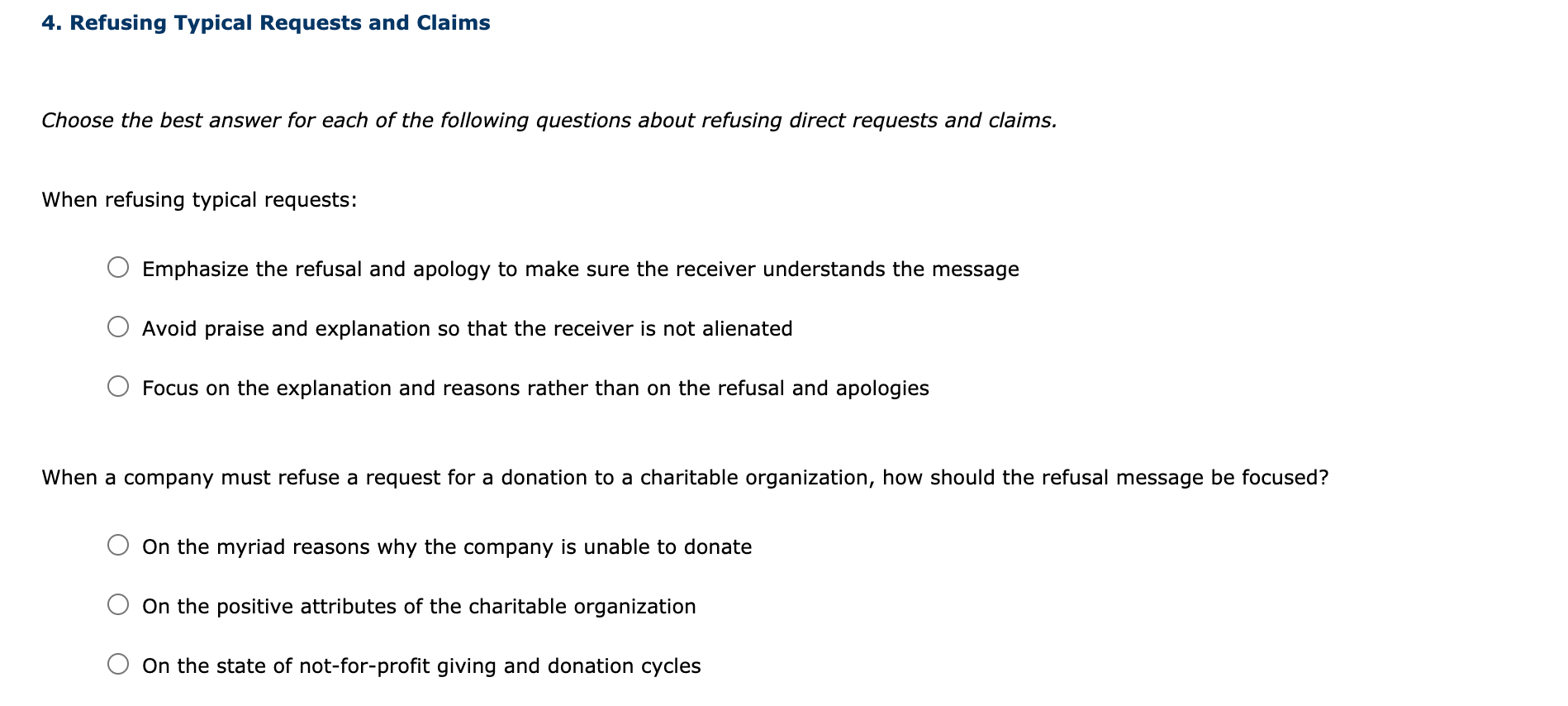
Task: Click the label of the donation cycles option
Action: pos(421,665)
